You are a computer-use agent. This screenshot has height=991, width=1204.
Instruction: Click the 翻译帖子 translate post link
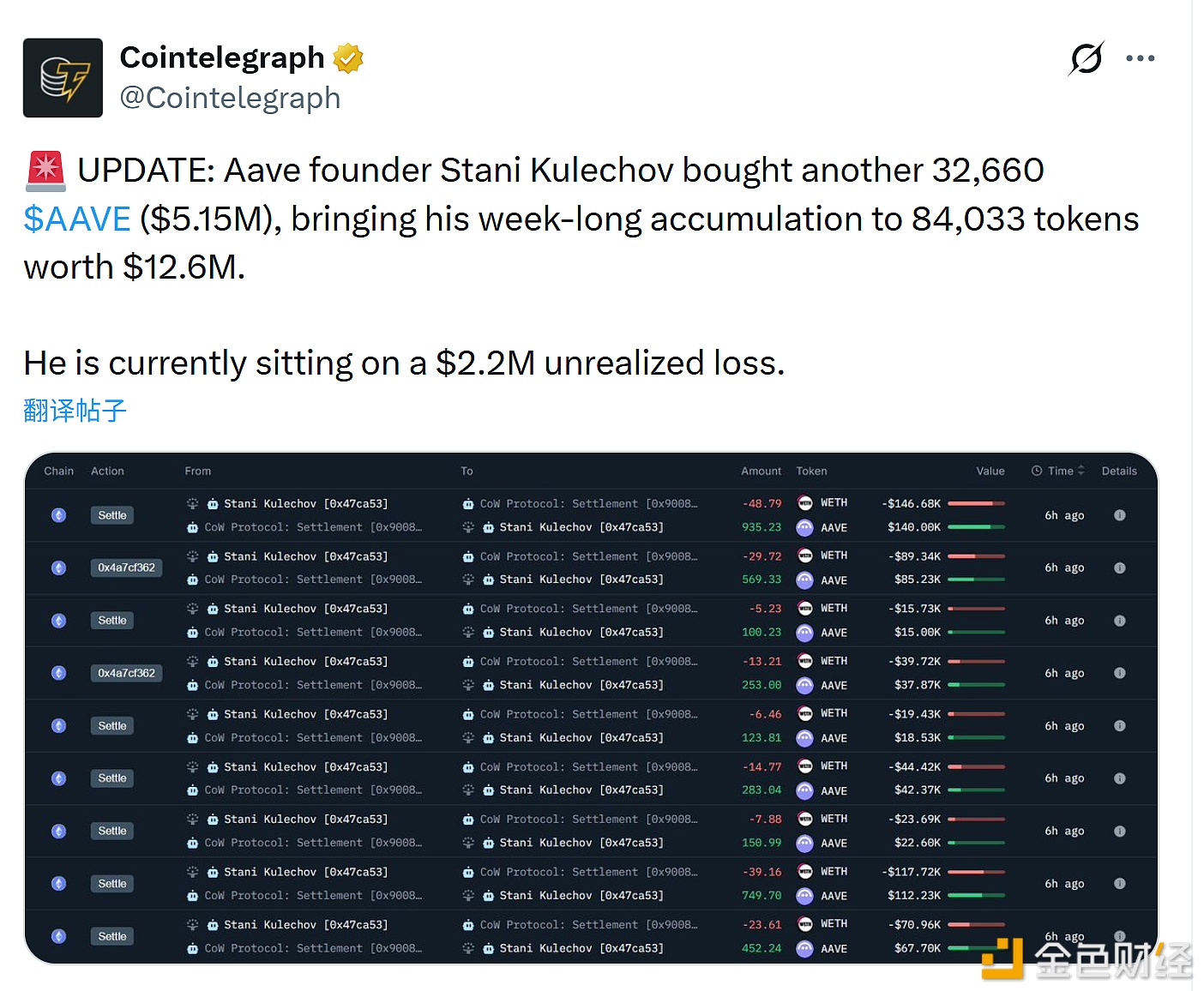[x=75, y=411]
